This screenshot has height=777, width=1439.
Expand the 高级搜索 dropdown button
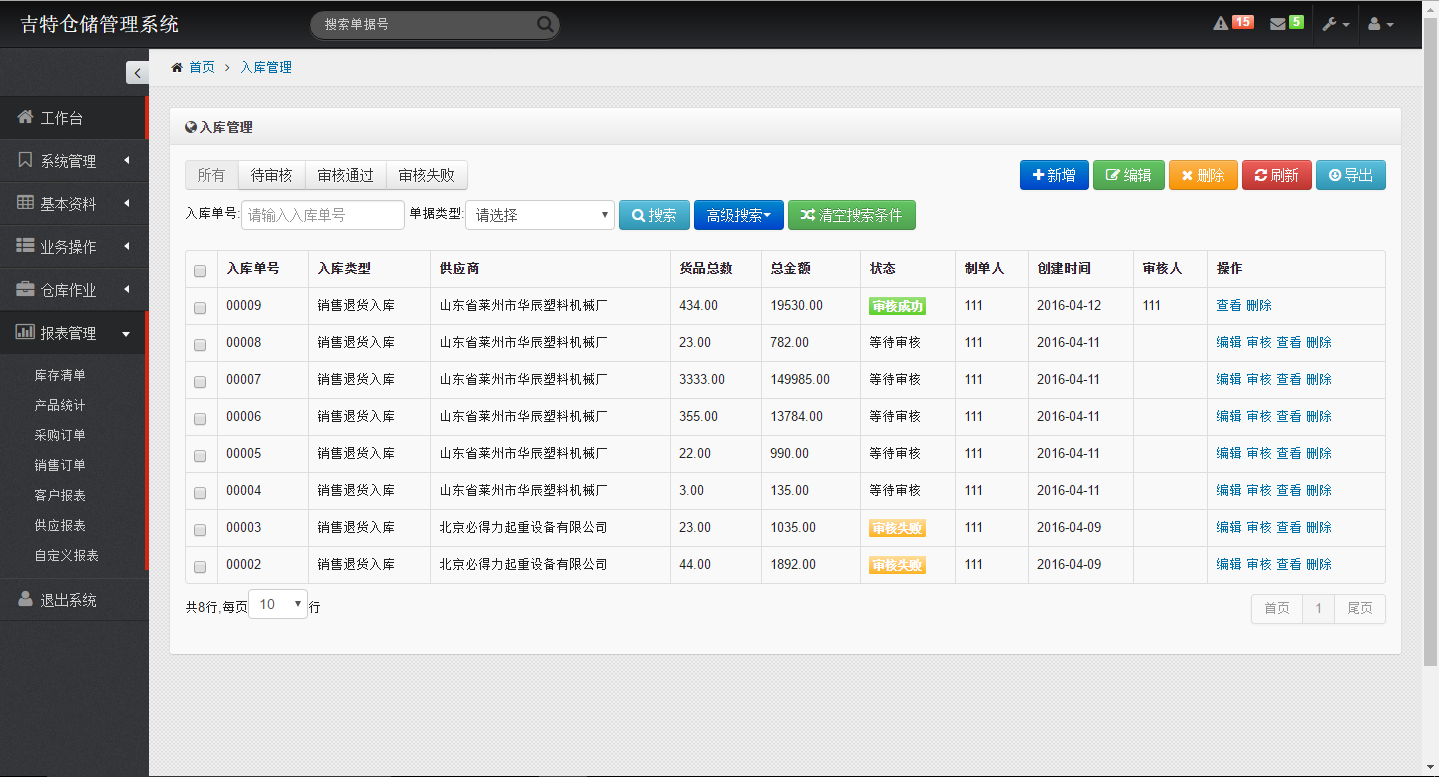tap(738, 215)
